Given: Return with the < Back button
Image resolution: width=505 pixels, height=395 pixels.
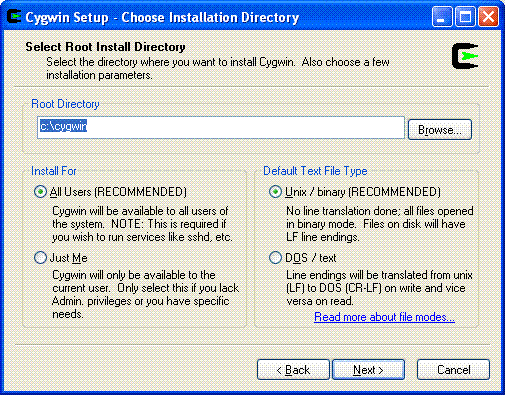Looking at the screenshot, I should click(293, 370).
